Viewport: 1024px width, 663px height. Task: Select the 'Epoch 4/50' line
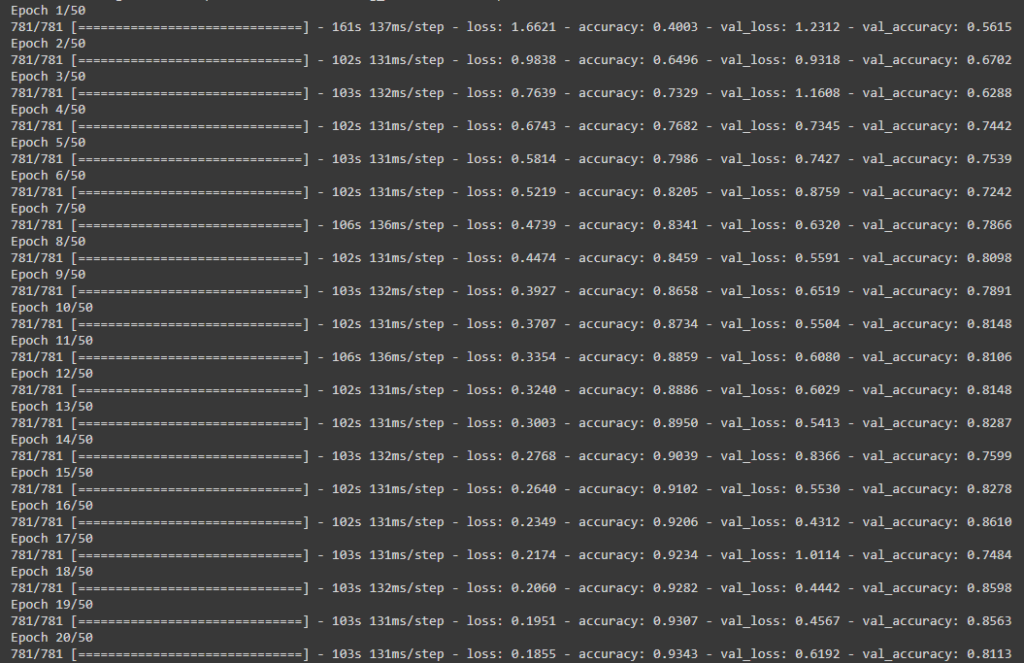click(48, 109)
